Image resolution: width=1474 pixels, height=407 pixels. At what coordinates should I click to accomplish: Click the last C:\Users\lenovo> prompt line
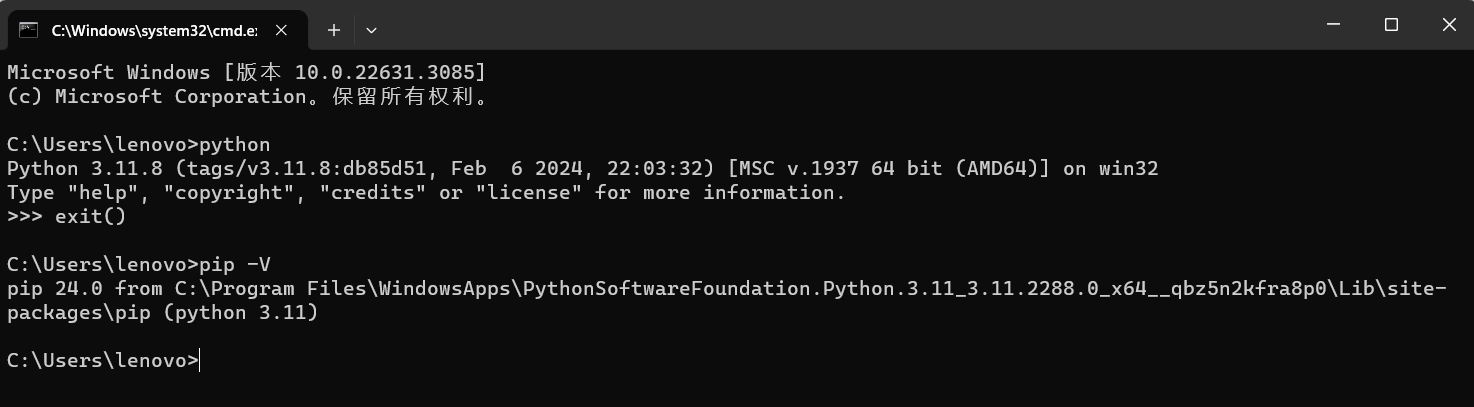(102, 361)
